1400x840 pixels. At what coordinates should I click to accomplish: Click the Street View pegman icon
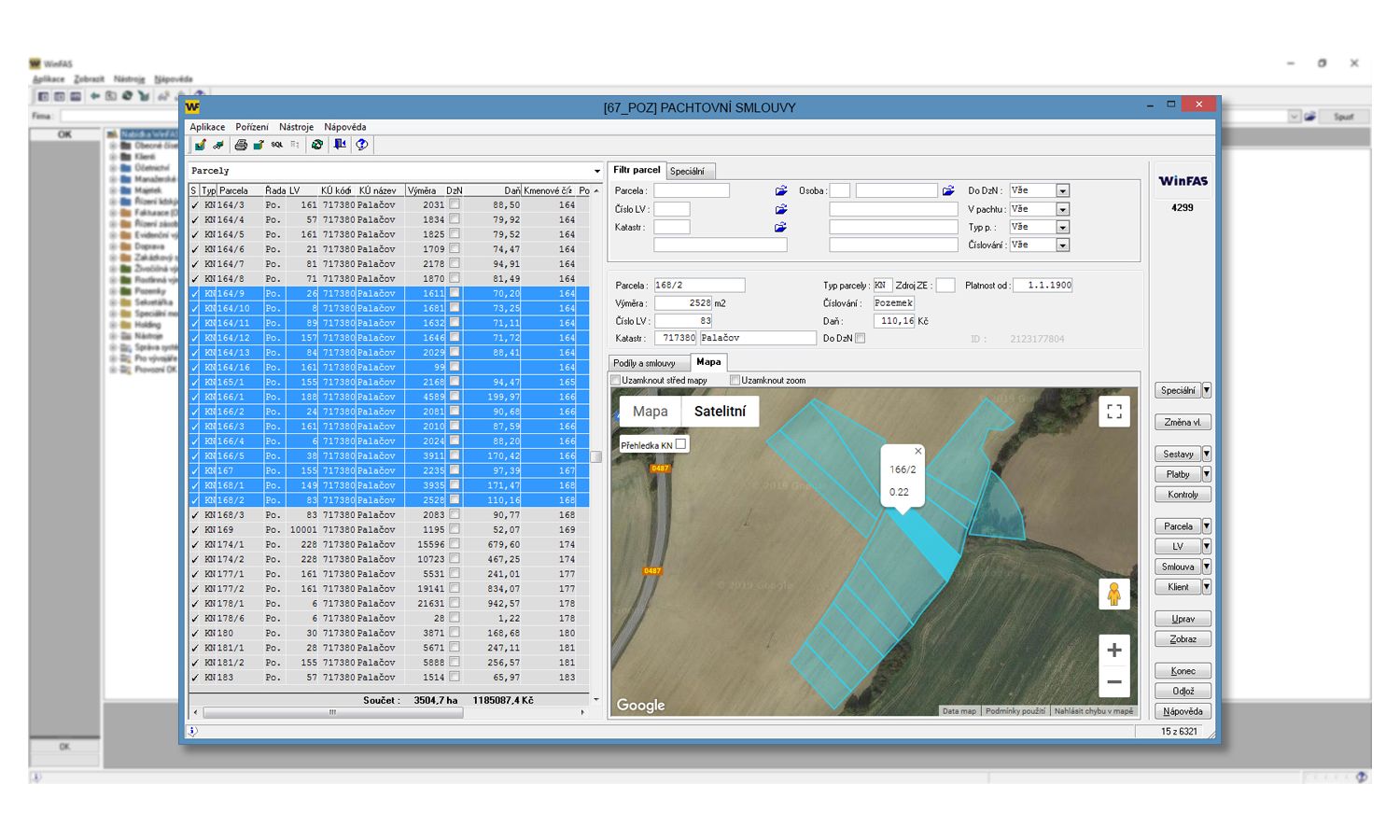click(1113, 594)
